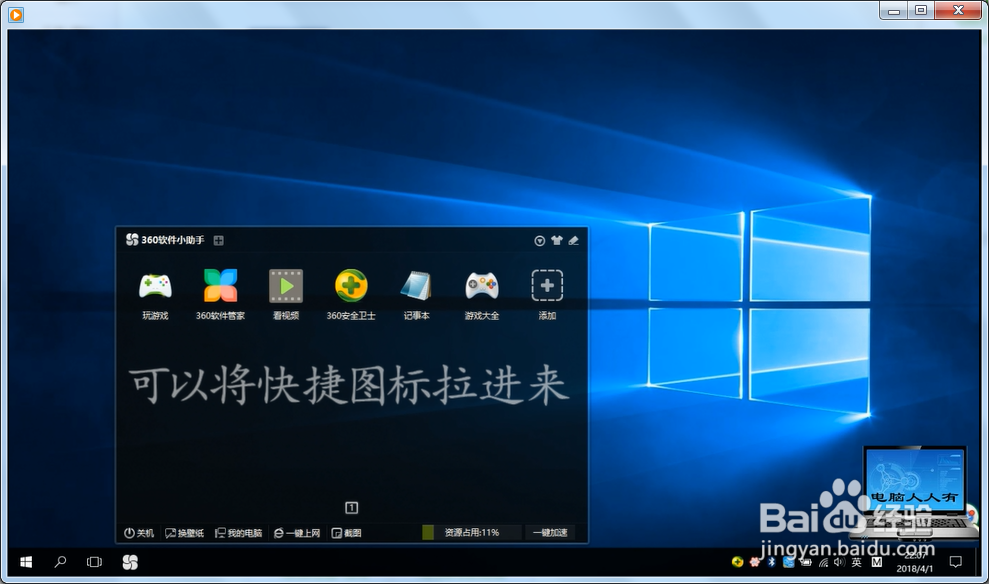Image resolution: width=989 pixels, height=584 pixels.
Task: Click the battery tray icon
Action: (x=805, y=561)
